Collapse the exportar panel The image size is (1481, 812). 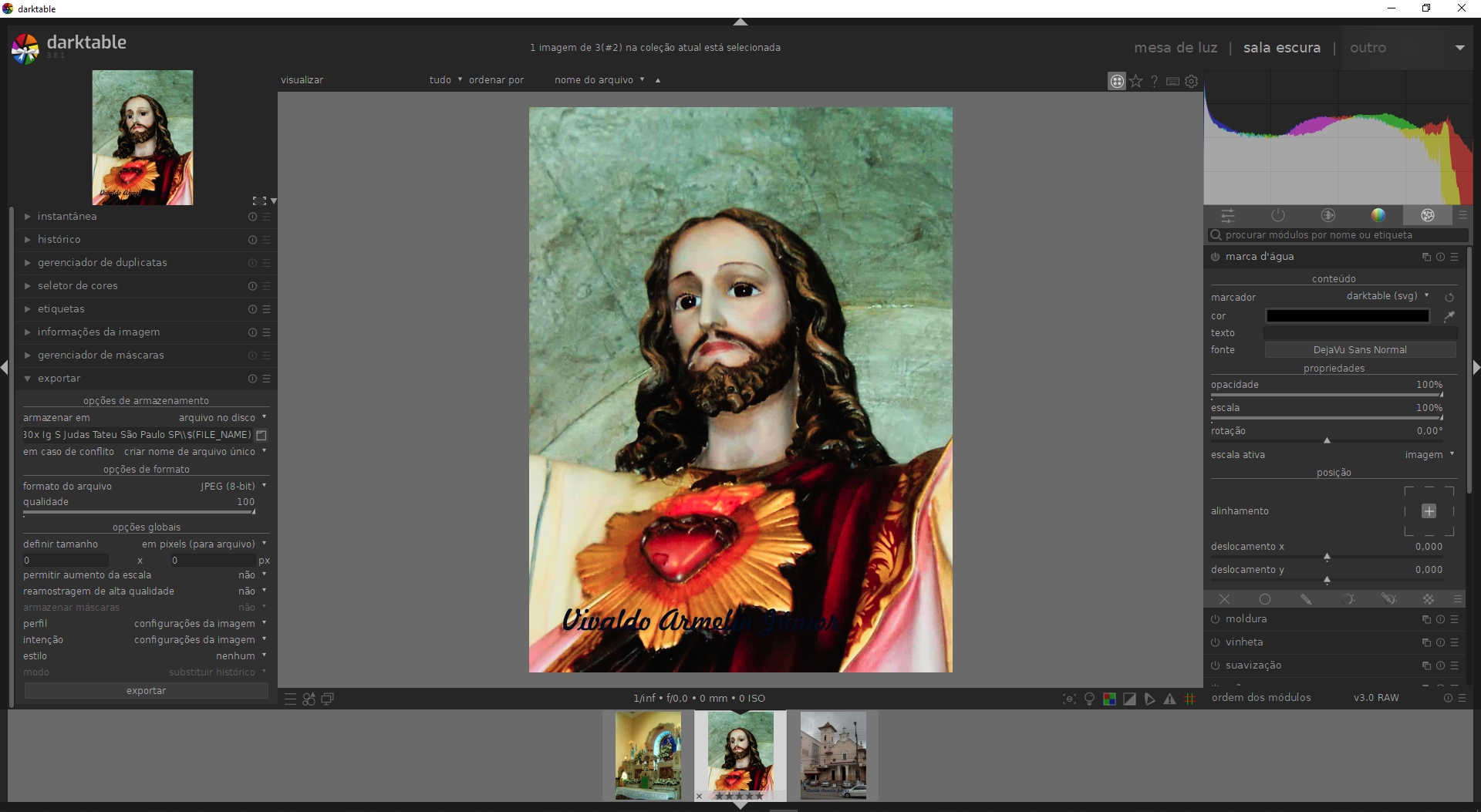tap(59, 379)
